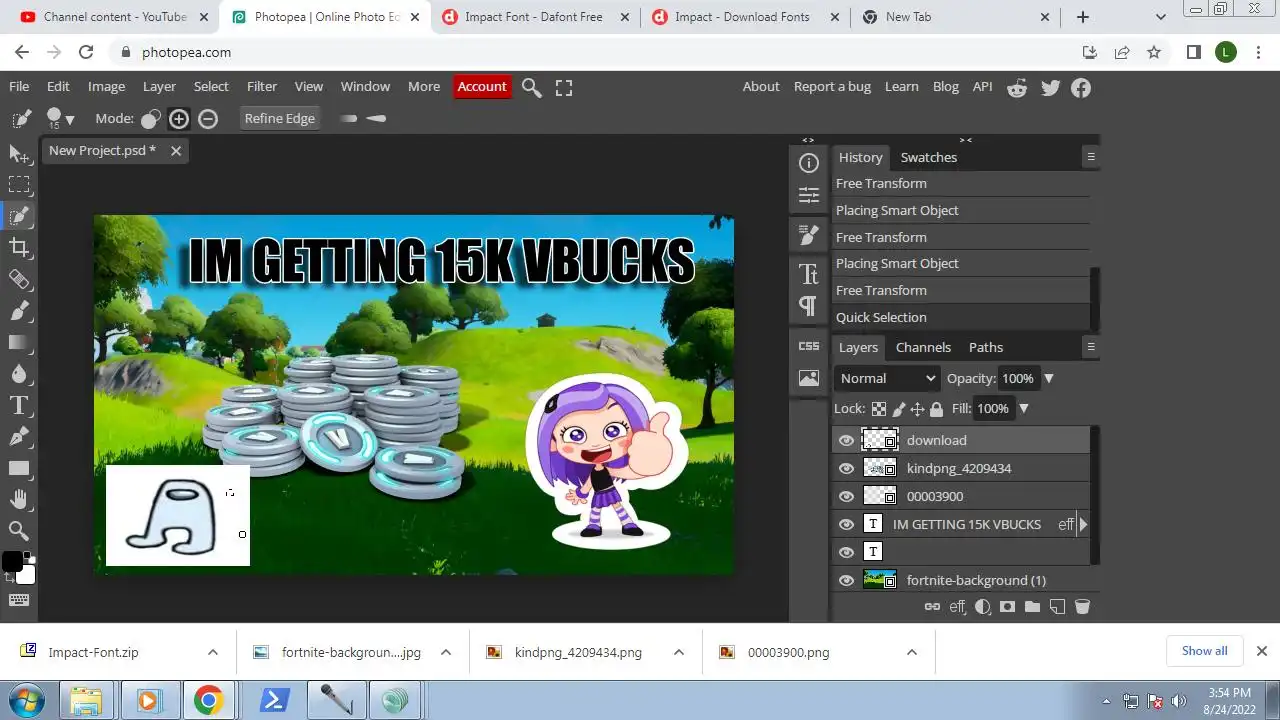Select the Gradient tool
Viewport: 1280px width, 720px height.
[x=19, y=342]
